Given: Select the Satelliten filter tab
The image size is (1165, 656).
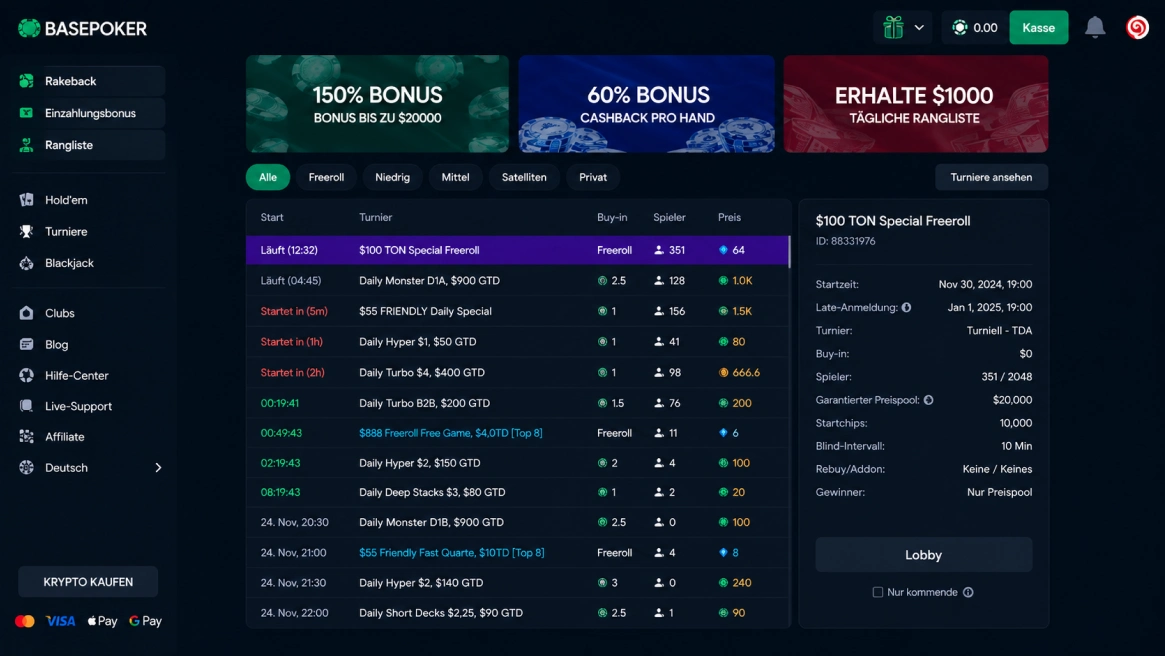Looking at the screenshot, I should pos(524,178).
